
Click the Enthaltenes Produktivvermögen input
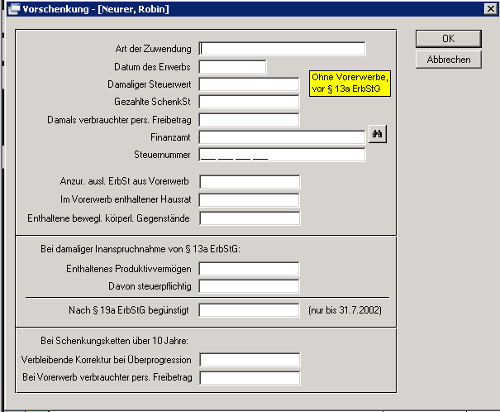(249, 269)
